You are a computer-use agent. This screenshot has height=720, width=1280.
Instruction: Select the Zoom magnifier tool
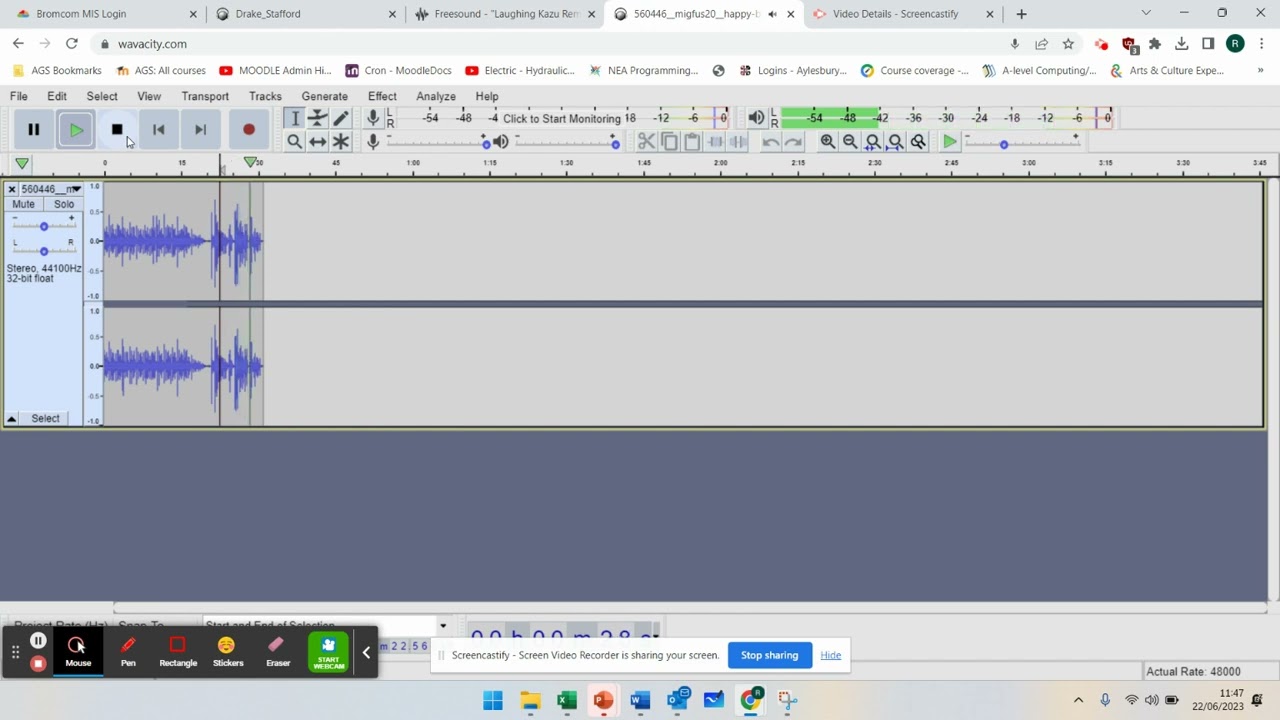pyautogui.click(x=294, y=142)
